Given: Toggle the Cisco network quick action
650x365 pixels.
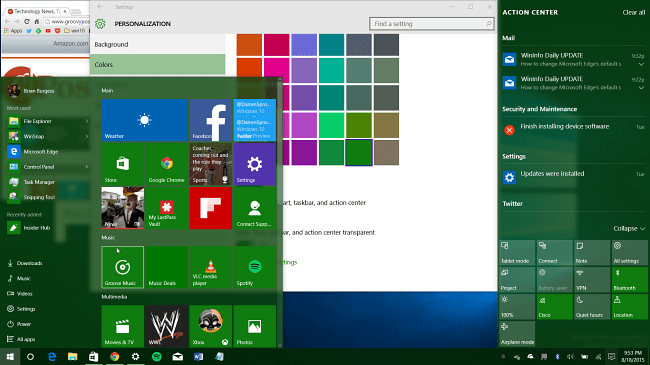Looking at the screenshot, I should (555, 306).
